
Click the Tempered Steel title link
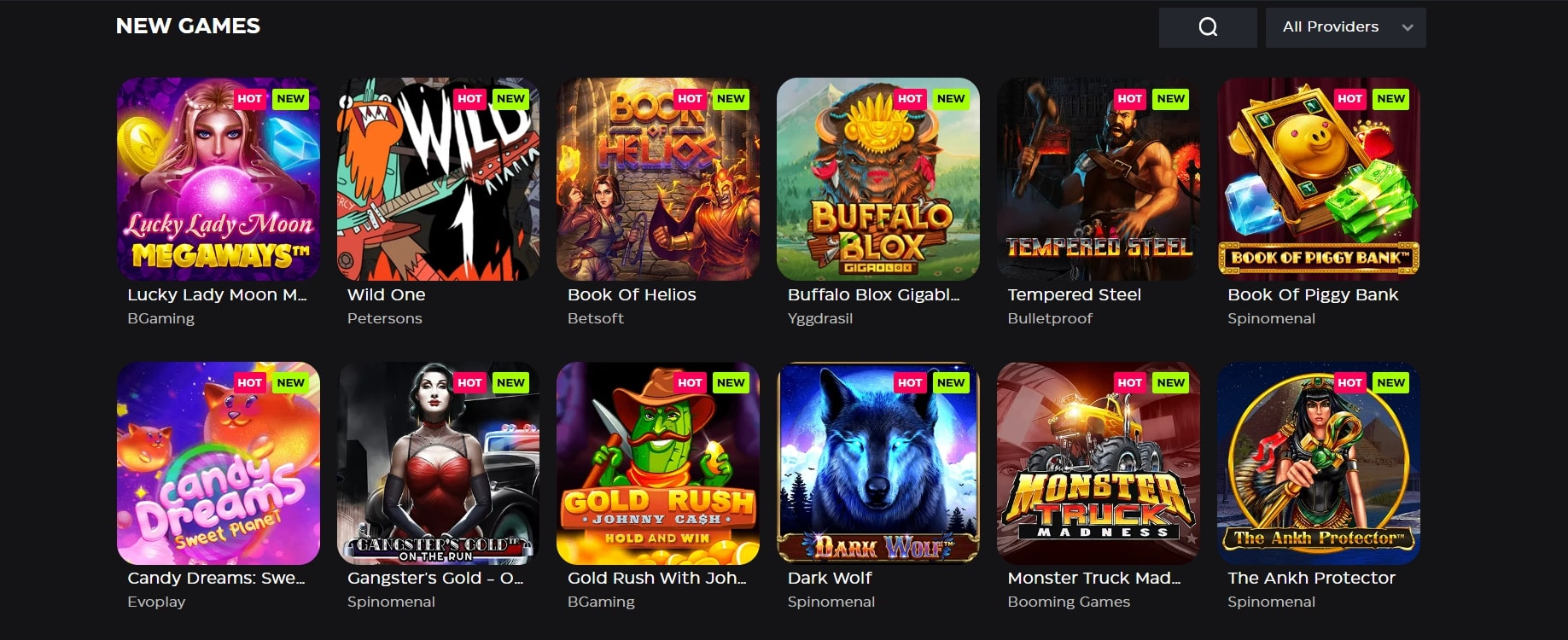coord(1074,294)
